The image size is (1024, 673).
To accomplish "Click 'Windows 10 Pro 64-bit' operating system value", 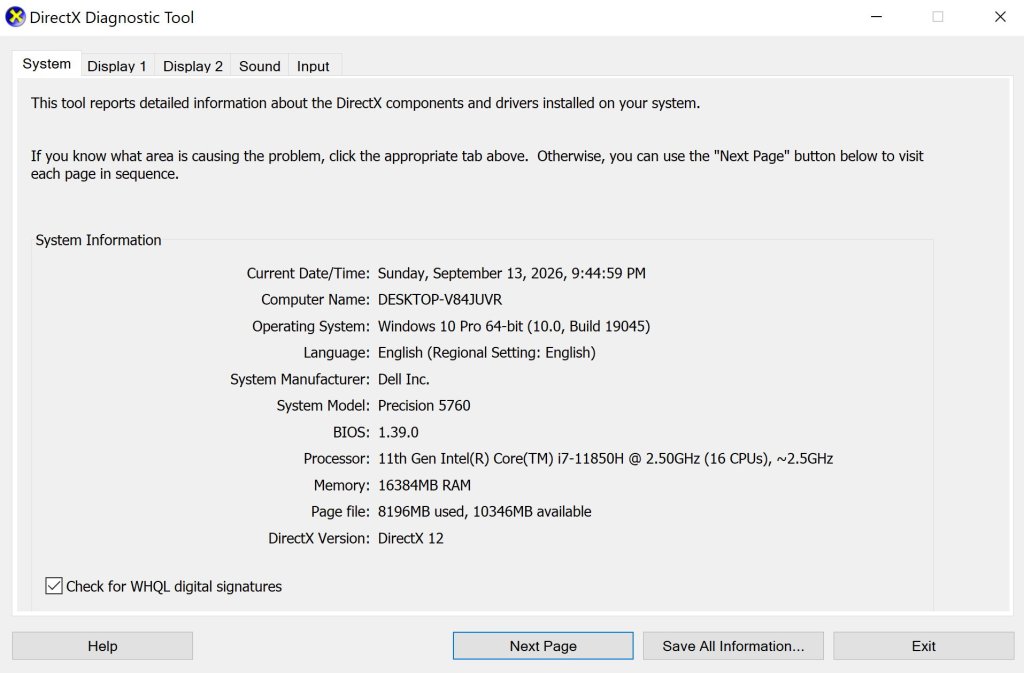I will coord(451,326).
